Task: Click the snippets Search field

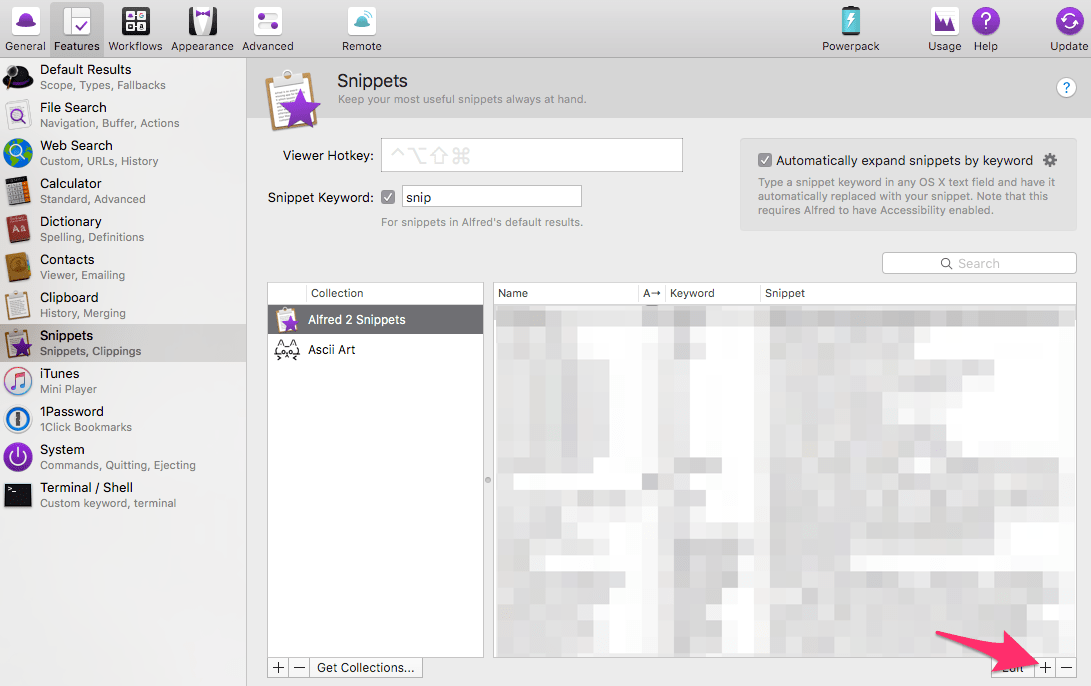Action: coord(978,263)
